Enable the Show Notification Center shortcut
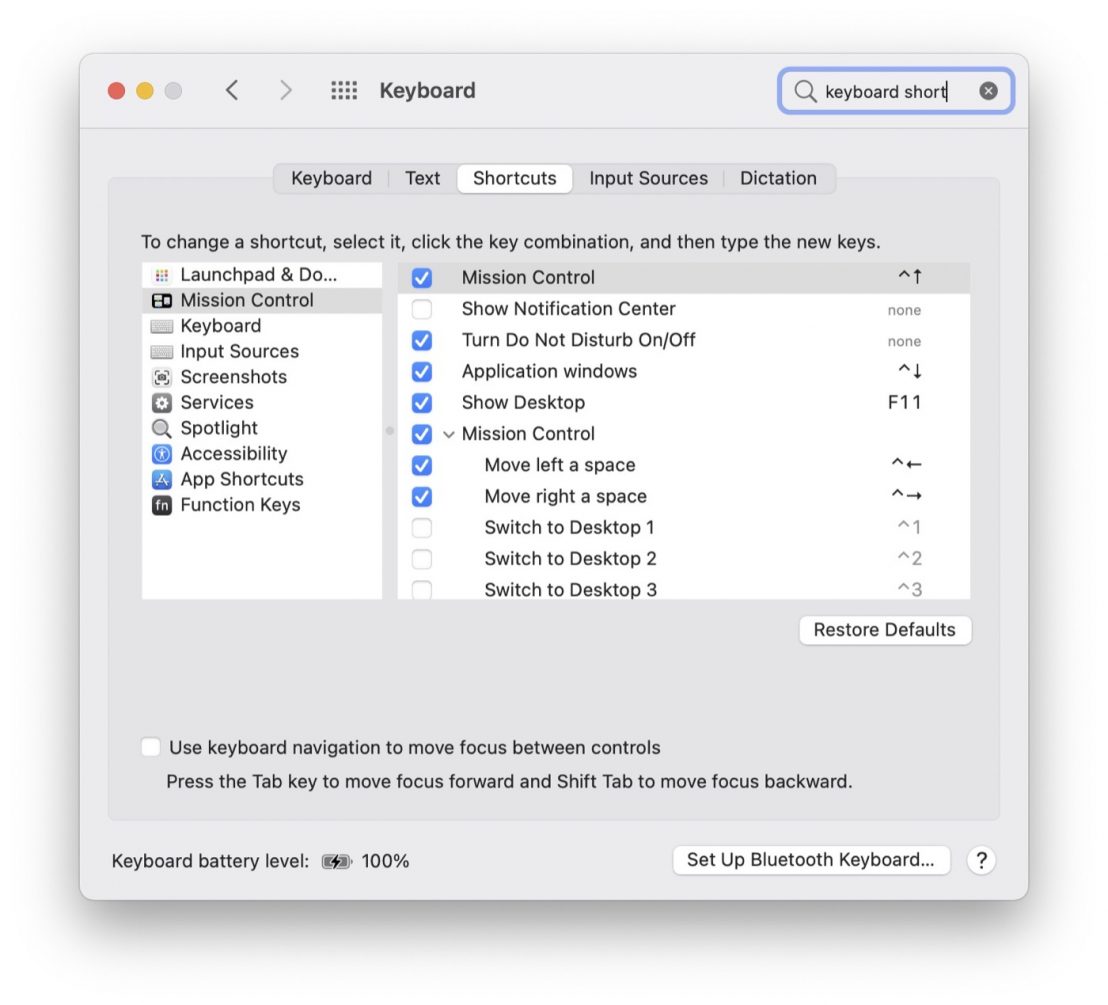 (x=423, y=309)
